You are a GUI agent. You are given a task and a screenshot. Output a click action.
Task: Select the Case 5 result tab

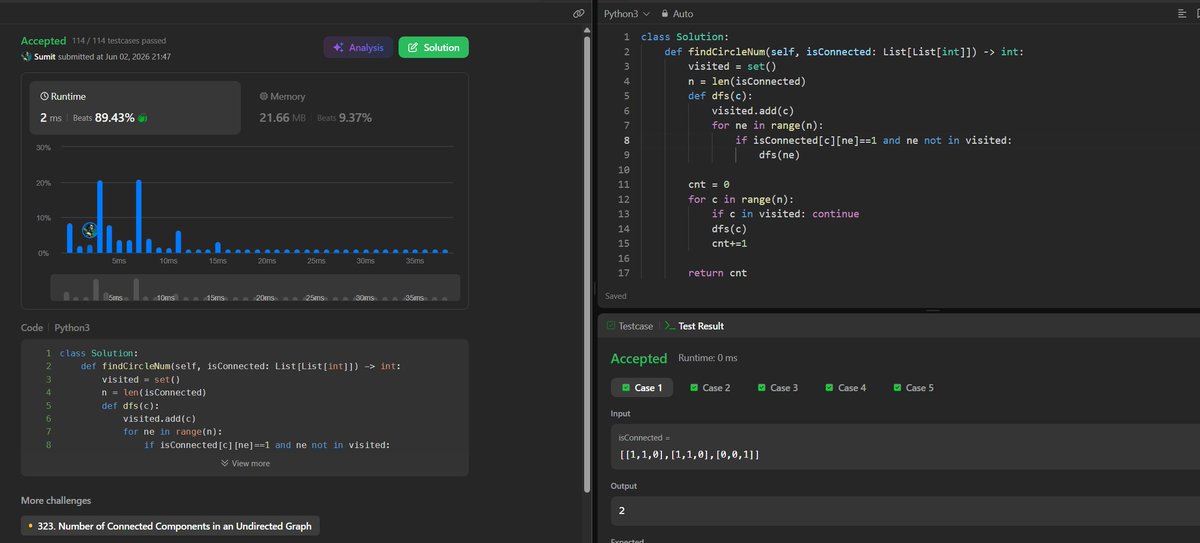(x=913, y=387)
